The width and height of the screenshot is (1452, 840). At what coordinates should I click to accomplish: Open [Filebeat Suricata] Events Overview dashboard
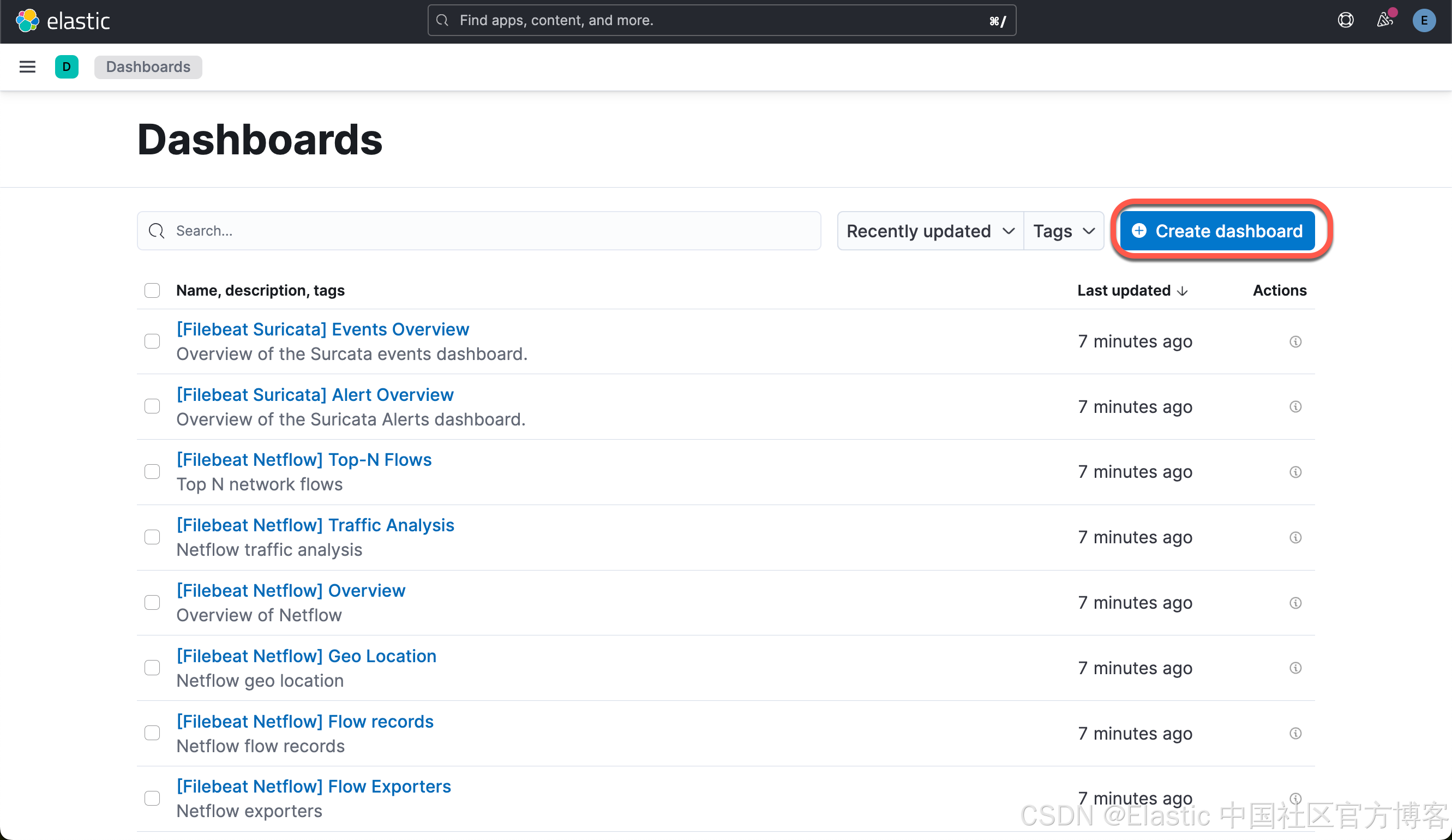323,329
